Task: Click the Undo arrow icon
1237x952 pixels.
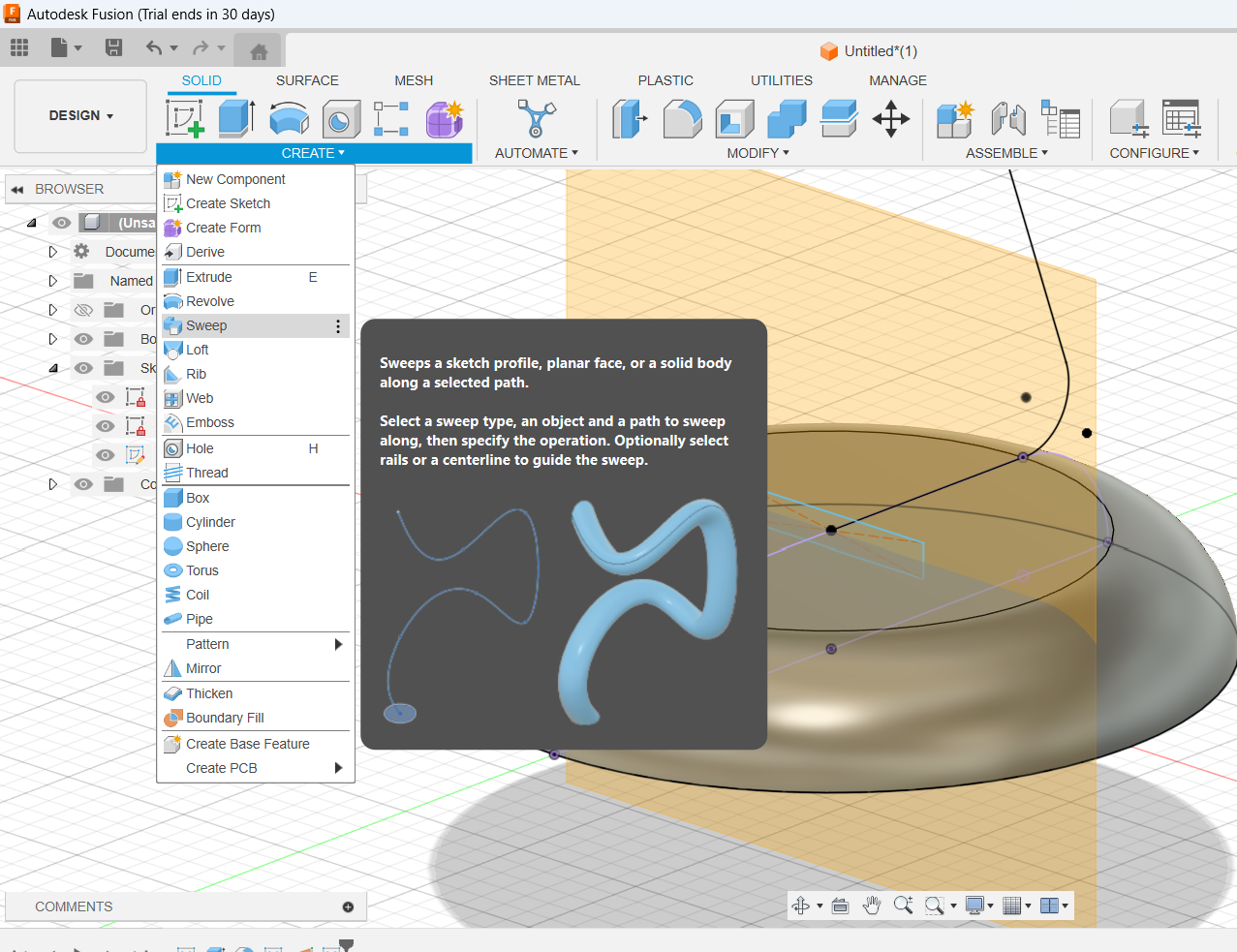Action: [x=154, y=47]
